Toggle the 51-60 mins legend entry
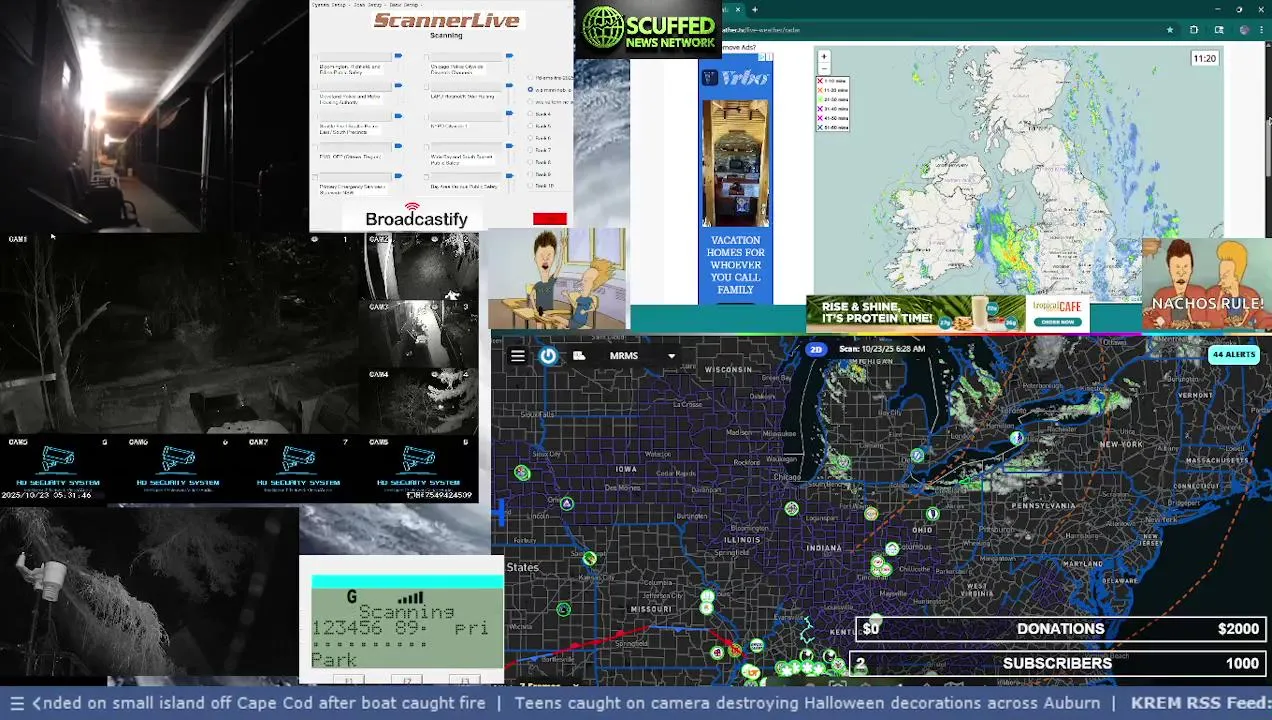Image resolution: width=1272 pixels, height=720 pixels. click(x=834, y=128)
